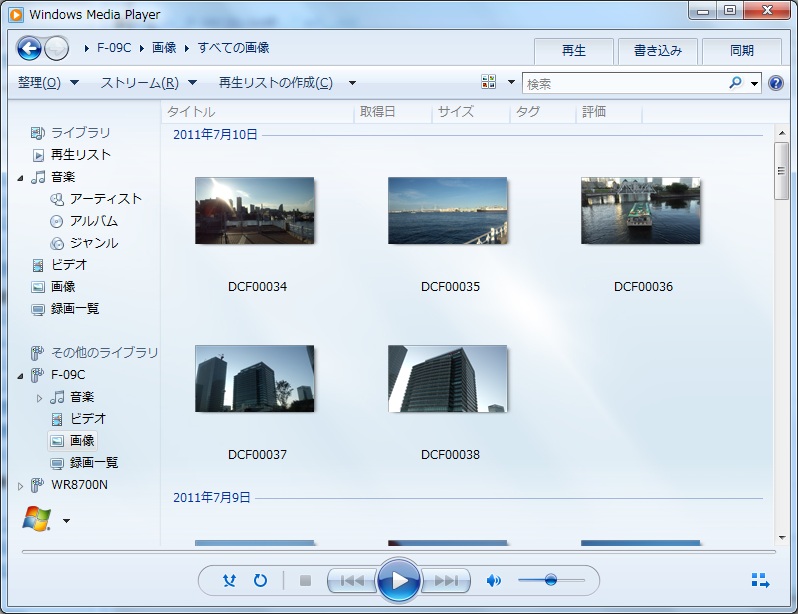Sort by 取得日 column
The image size is (798, 614).
pyautogui.click(x=393, y=112)
